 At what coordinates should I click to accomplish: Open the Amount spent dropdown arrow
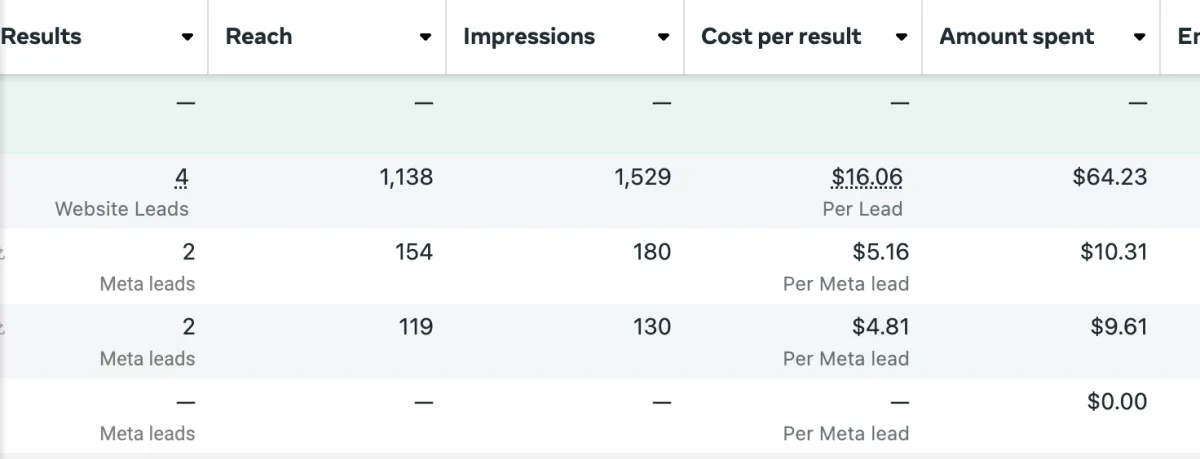pyautogui.click(x=1139, y=38)
